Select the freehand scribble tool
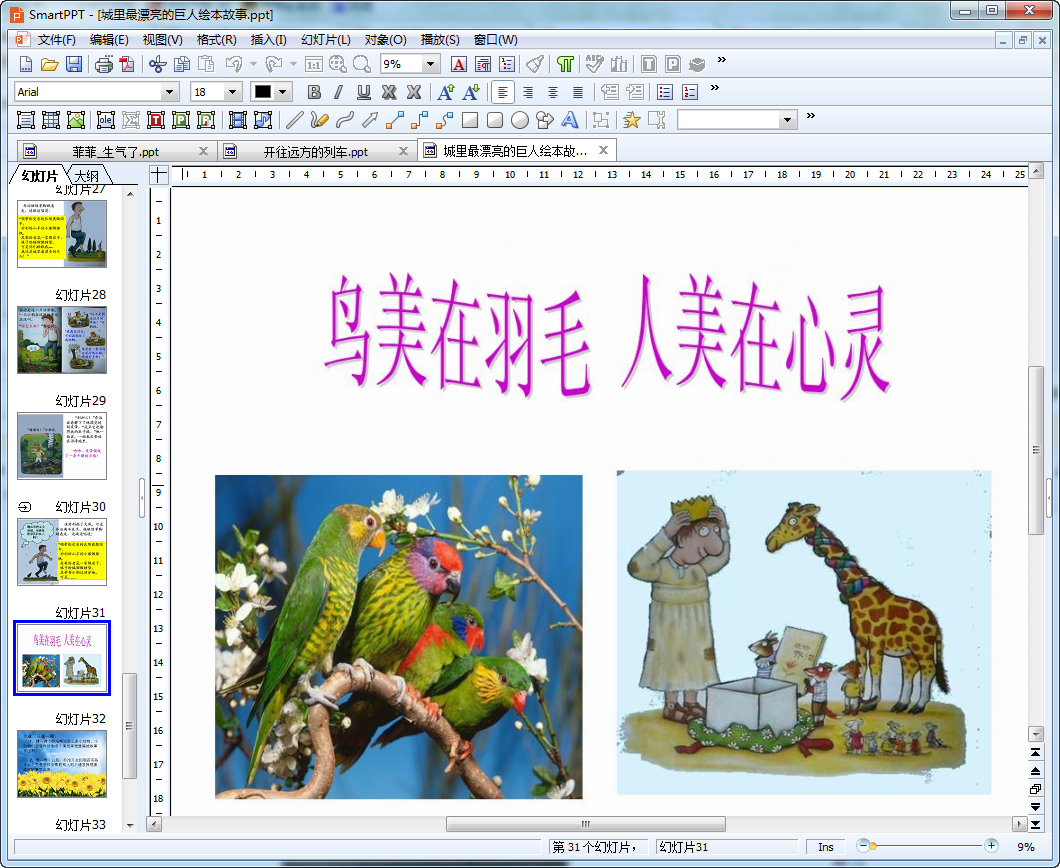The image size is (1060, 868). tap(319, 120)
